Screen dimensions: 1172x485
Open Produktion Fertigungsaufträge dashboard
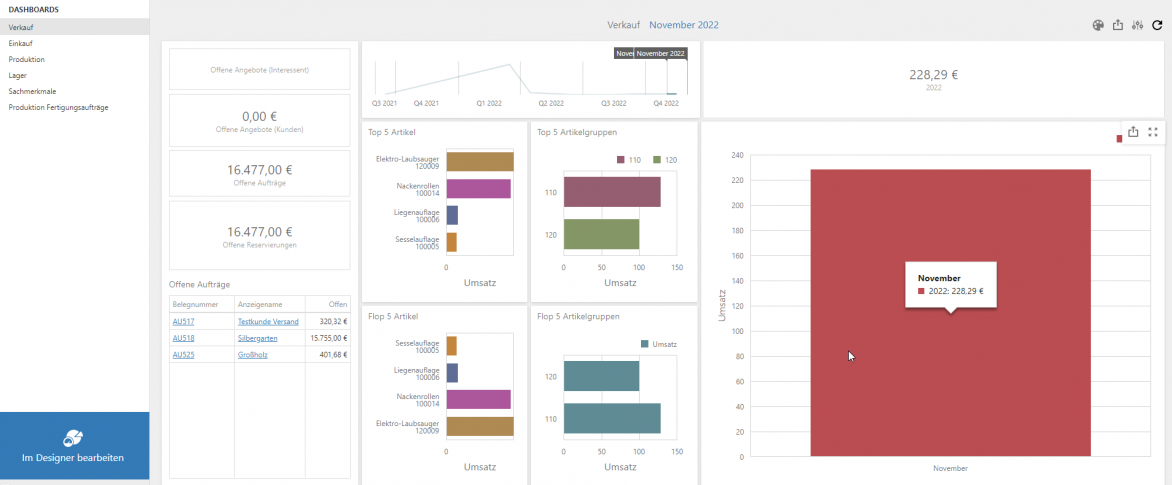pyautogui.click(x=75, y=107)
